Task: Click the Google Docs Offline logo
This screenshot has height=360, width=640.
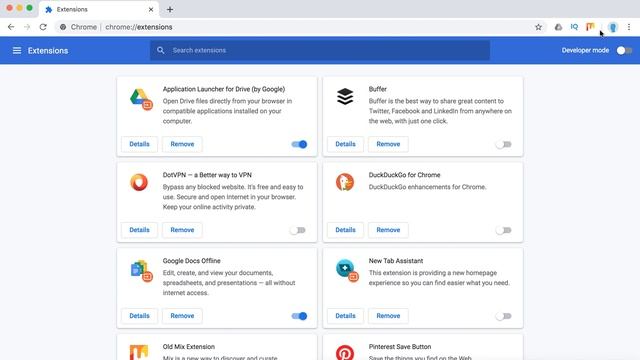Action: click(x=141, y=271)
